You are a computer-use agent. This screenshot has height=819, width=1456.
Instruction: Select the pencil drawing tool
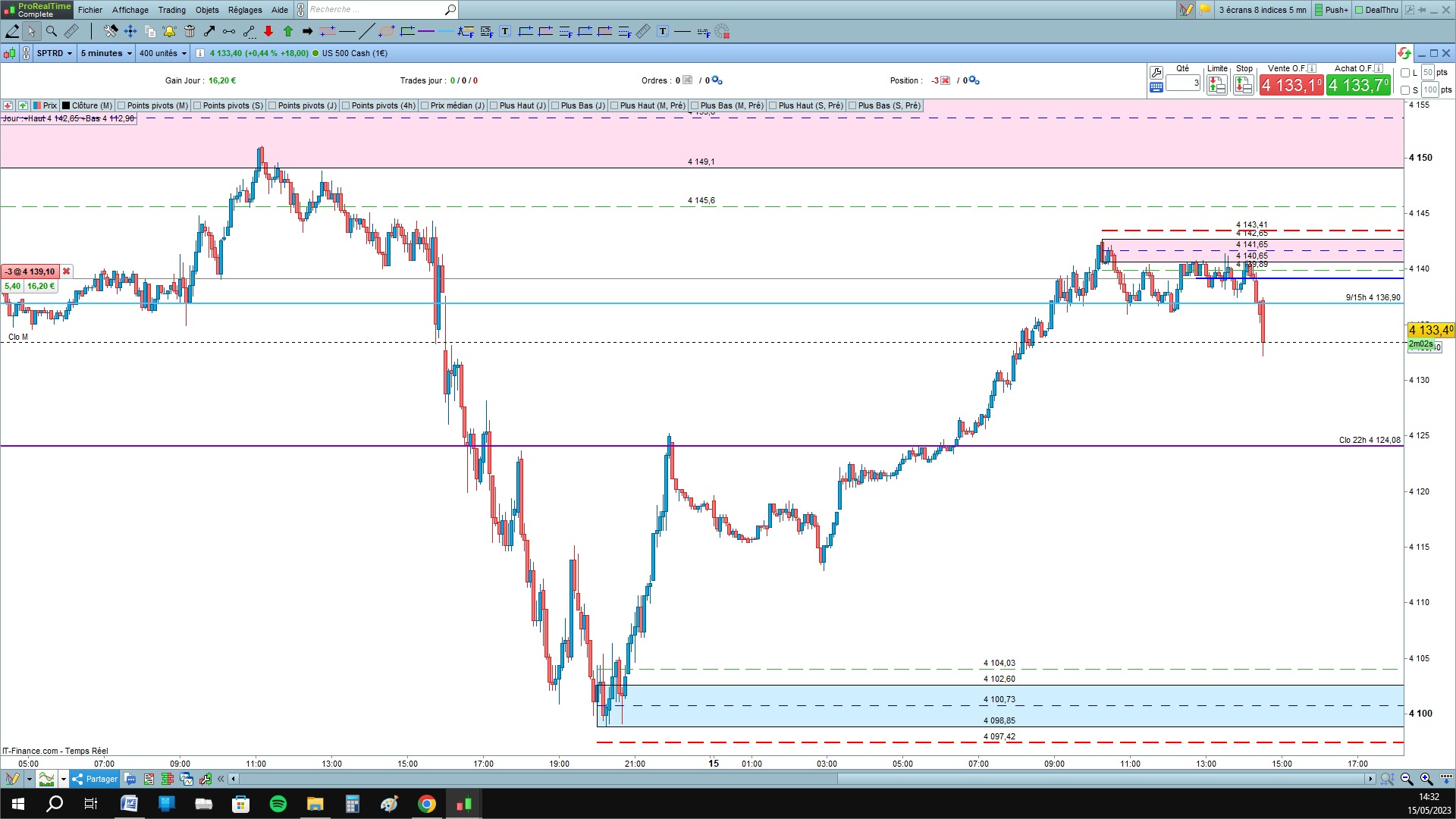[x=12, y=31]
